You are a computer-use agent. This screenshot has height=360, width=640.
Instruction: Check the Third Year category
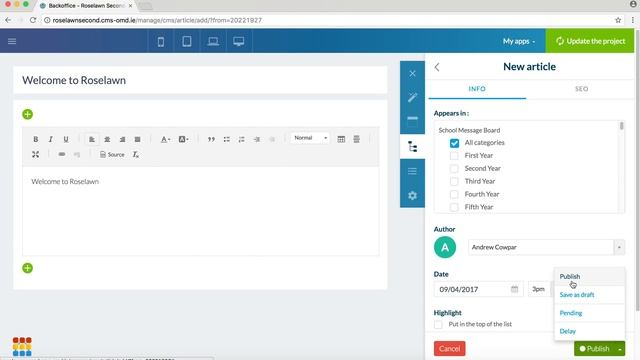pos(454,181)
